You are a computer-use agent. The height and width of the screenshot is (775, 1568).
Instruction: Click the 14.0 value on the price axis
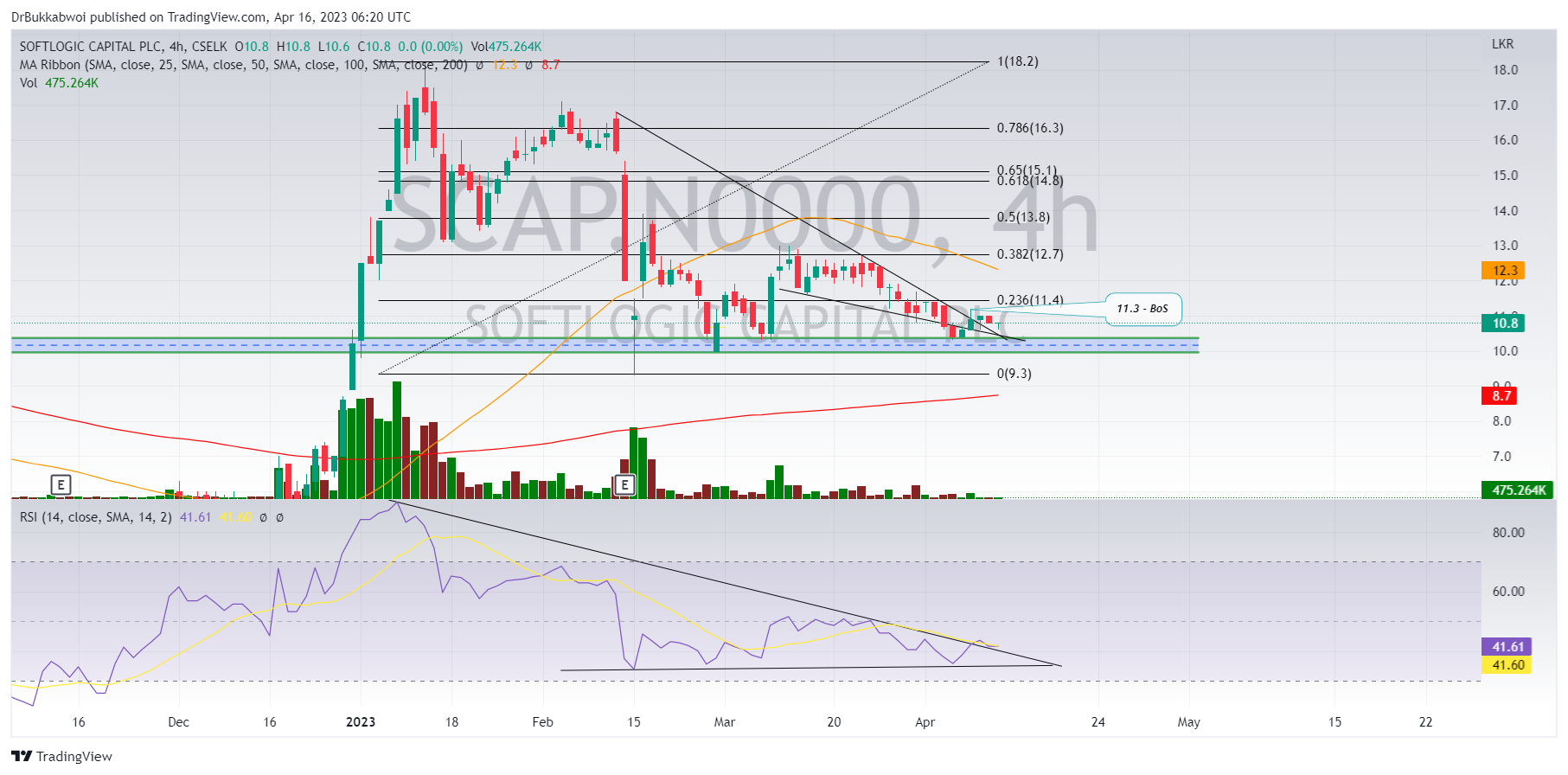[1505, 211]
